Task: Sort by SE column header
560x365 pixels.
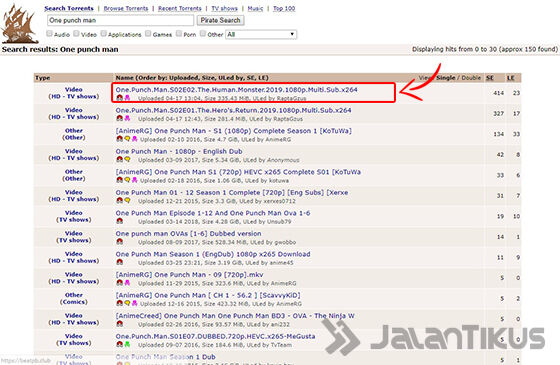Action: click(x=490, y=78)
